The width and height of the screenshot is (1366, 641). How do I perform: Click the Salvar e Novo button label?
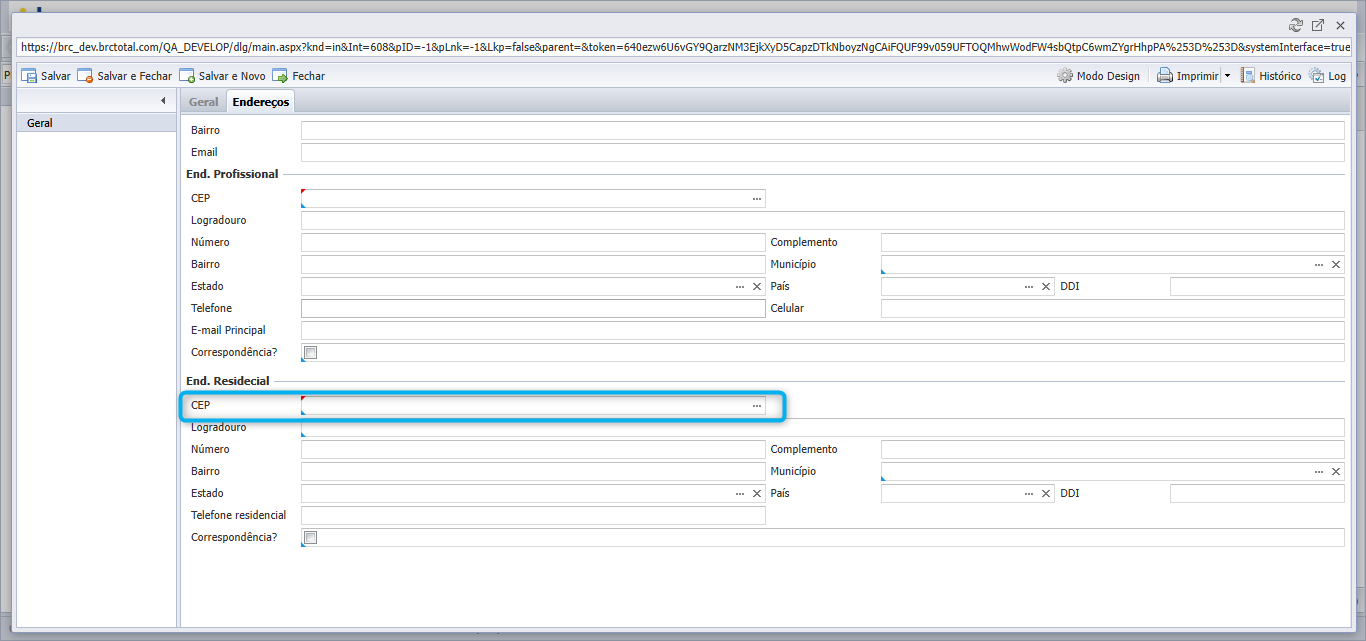pyautogui.click(x=232, y=76)
